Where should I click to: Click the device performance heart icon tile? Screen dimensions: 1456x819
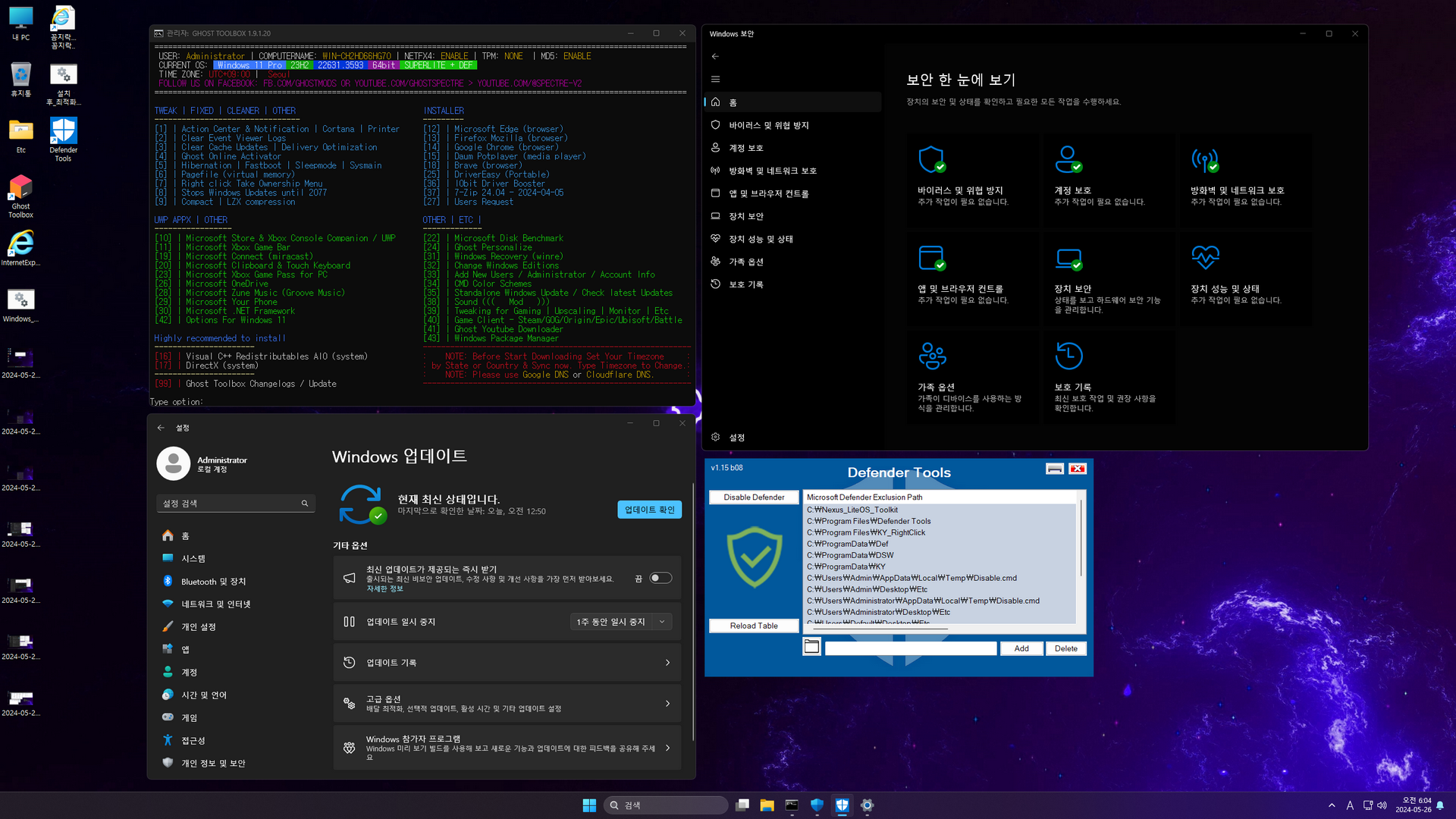[1204, 258]
